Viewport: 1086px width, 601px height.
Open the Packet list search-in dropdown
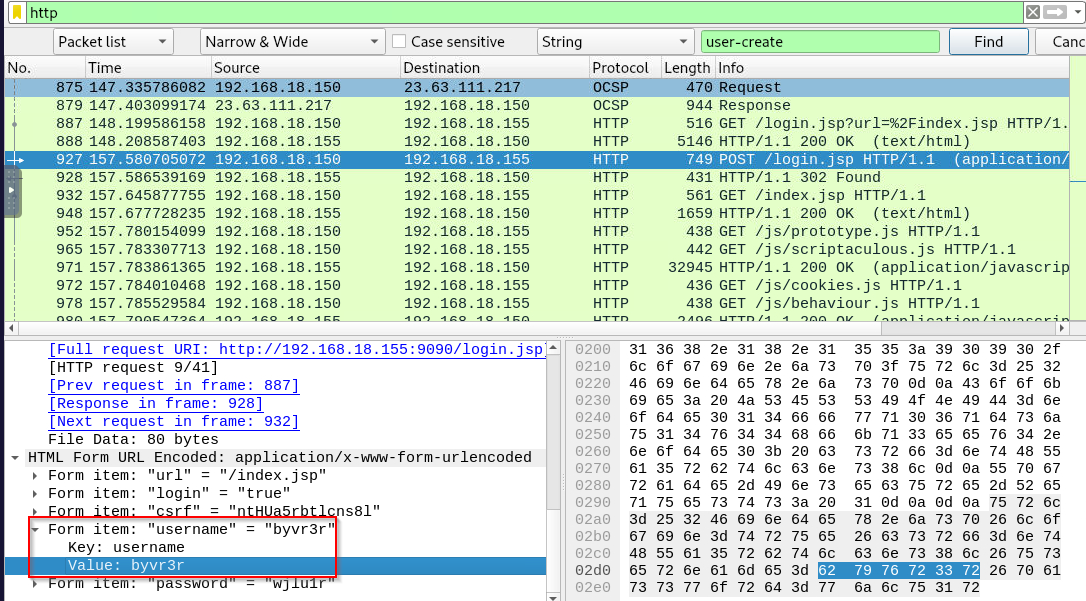point(113,42)
